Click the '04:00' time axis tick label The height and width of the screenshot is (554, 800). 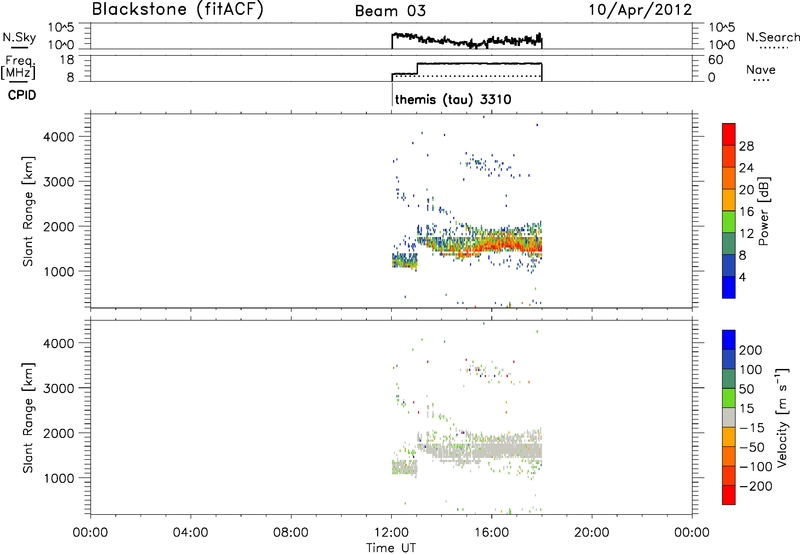(191, 533)
